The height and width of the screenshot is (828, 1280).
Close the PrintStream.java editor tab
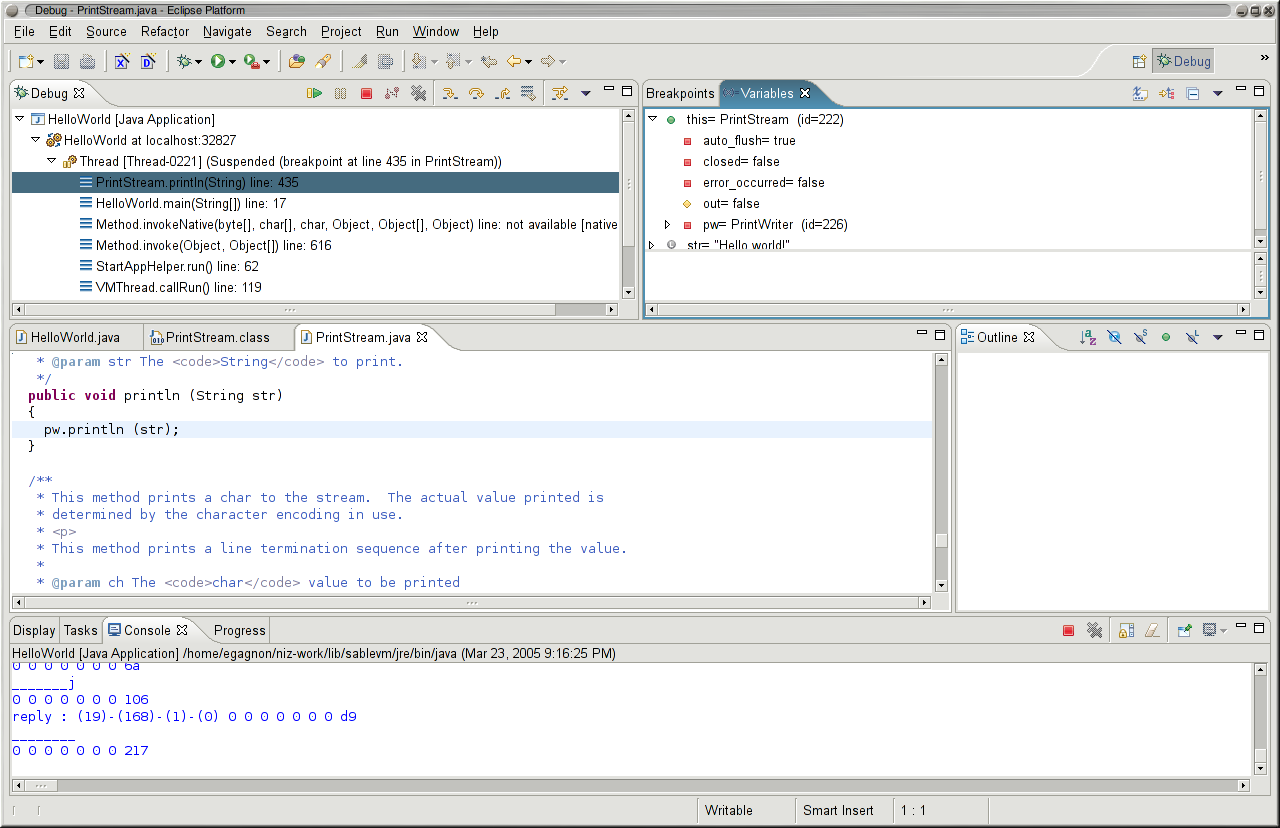point(422,337)
